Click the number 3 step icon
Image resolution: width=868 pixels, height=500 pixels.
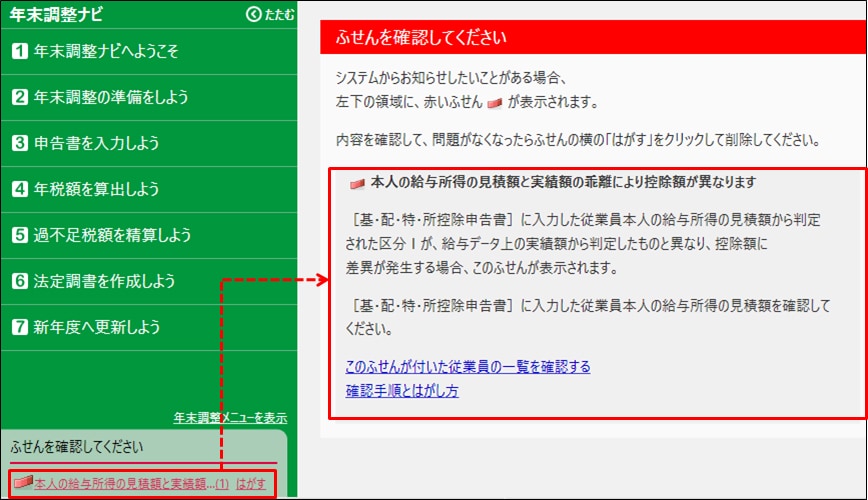[x=19, y=143]
